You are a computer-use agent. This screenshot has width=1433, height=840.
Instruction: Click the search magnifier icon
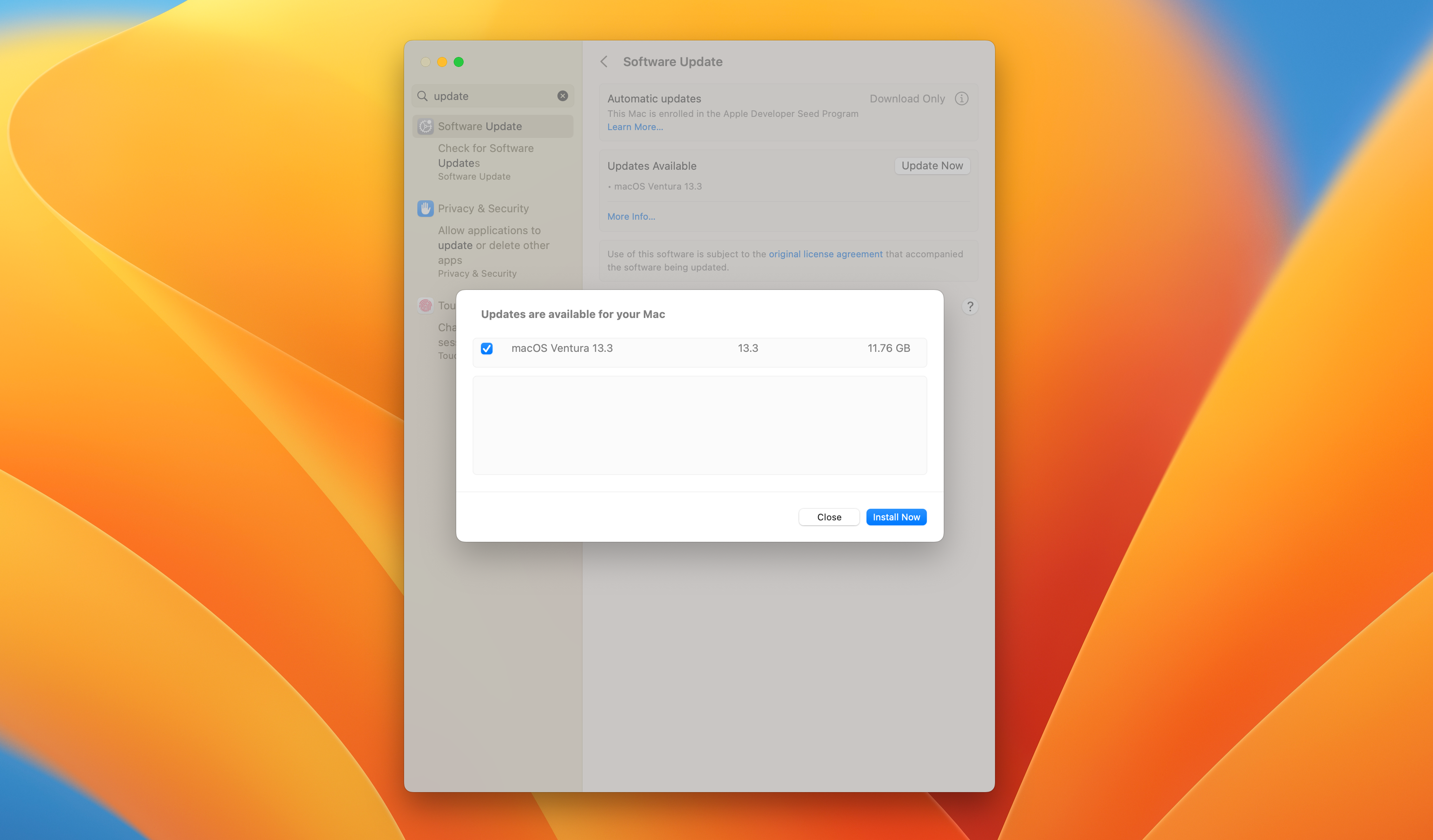pyautogui.click(x=423, y=96)
